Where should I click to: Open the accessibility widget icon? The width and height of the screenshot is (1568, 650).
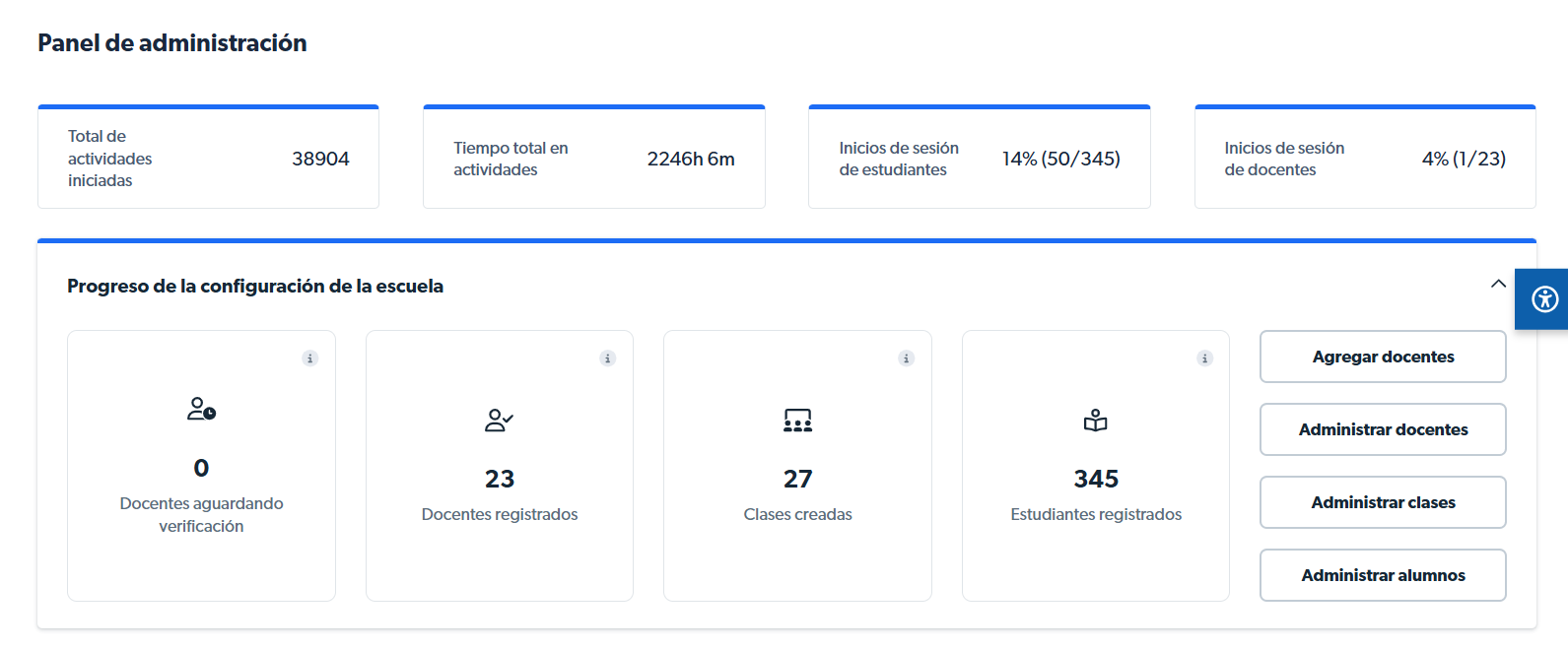point(1544,298)
